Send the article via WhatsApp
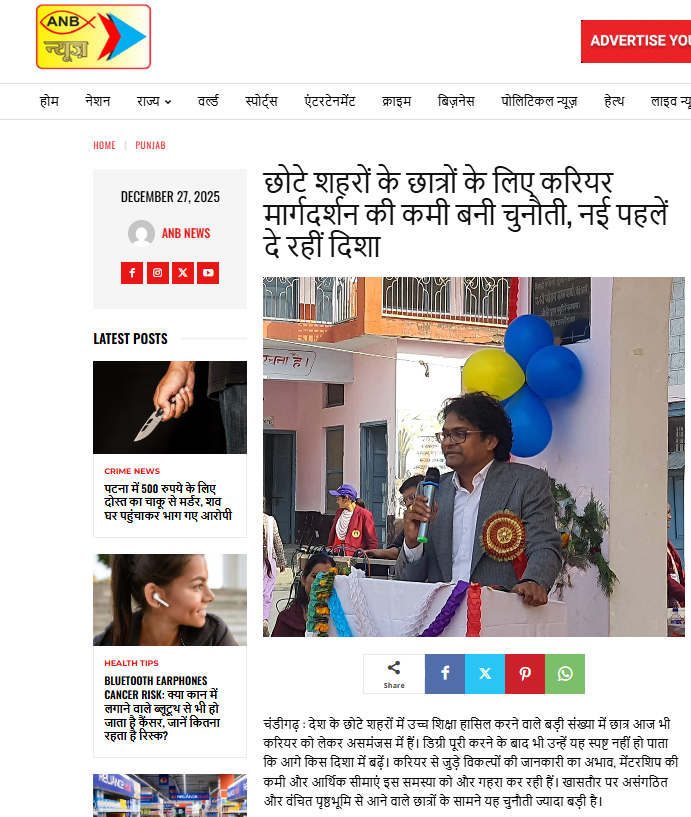The width and height of the screenshot is (691, 817). tap(565, 674)
